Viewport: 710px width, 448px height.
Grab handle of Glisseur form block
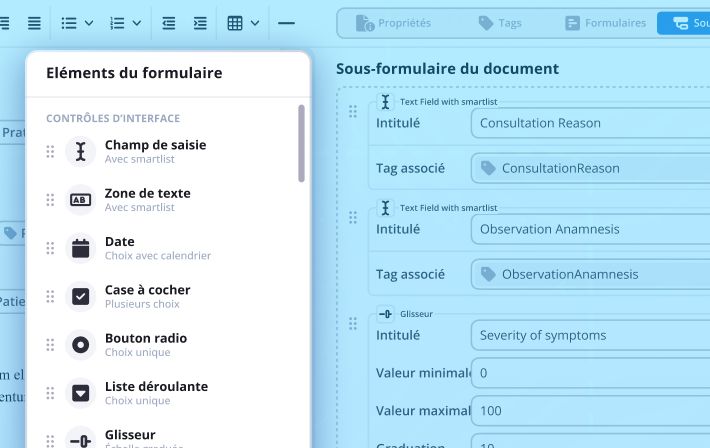click(353, 324)
